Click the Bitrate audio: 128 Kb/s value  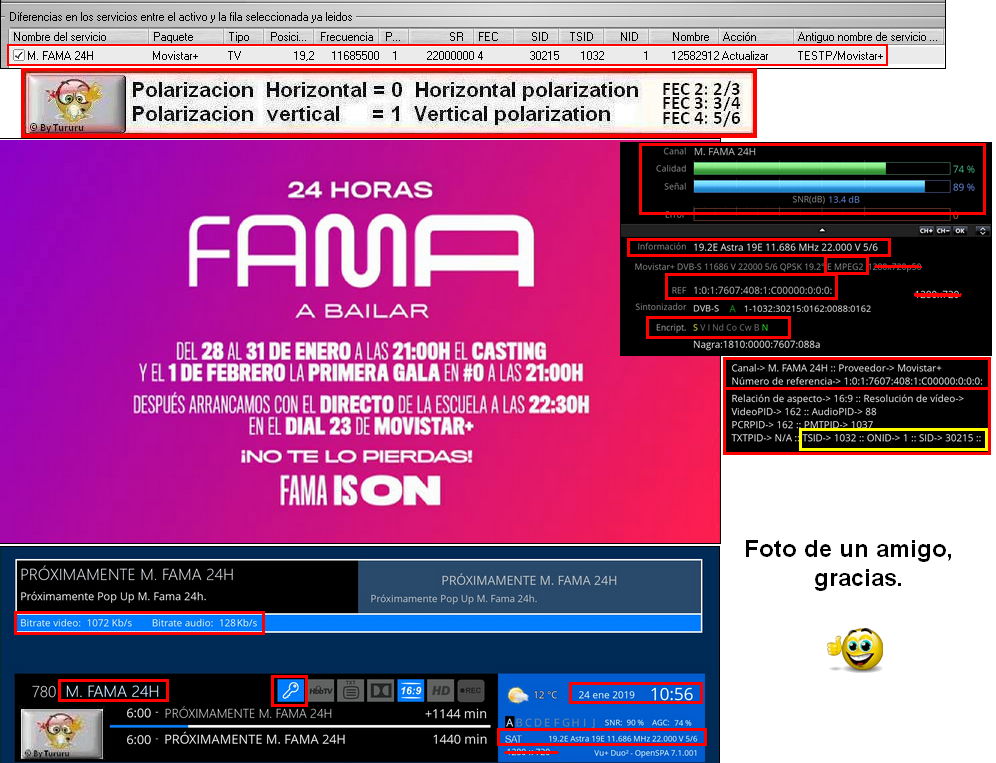[205, 623]
